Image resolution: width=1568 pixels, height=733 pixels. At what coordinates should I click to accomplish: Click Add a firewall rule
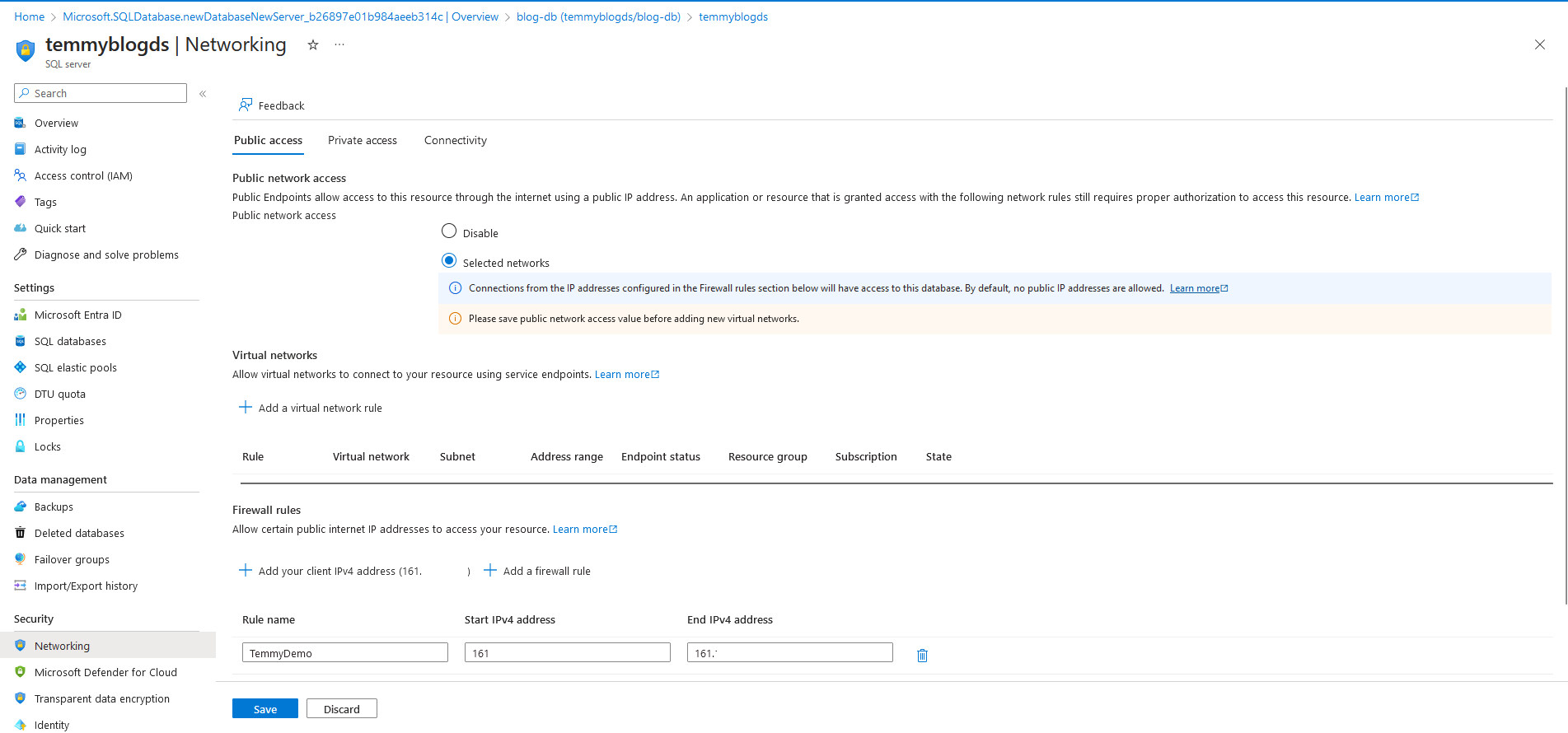tap(537, 571)
